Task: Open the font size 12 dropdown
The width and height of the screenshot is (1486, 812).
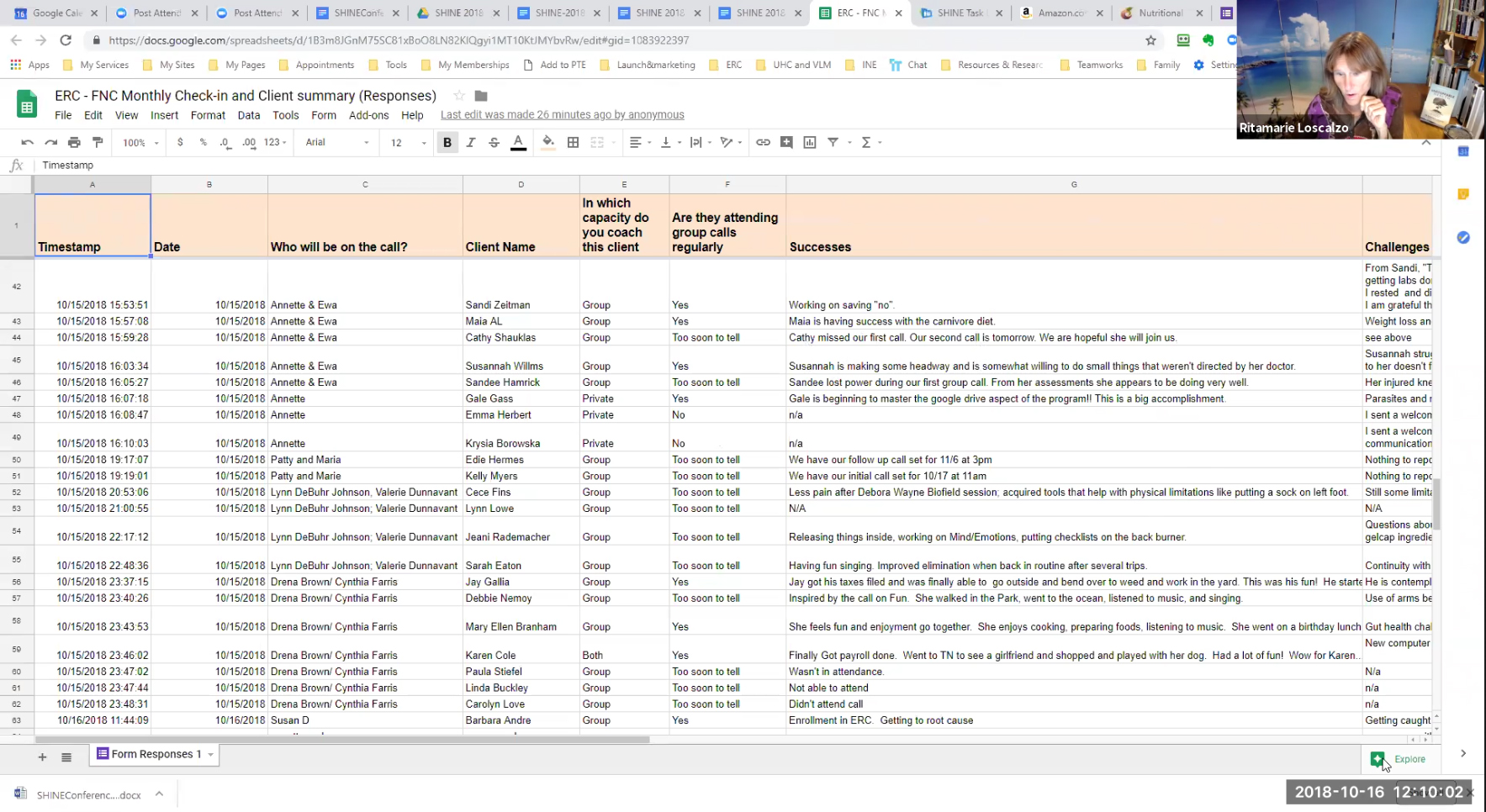Action: [408, 143]
